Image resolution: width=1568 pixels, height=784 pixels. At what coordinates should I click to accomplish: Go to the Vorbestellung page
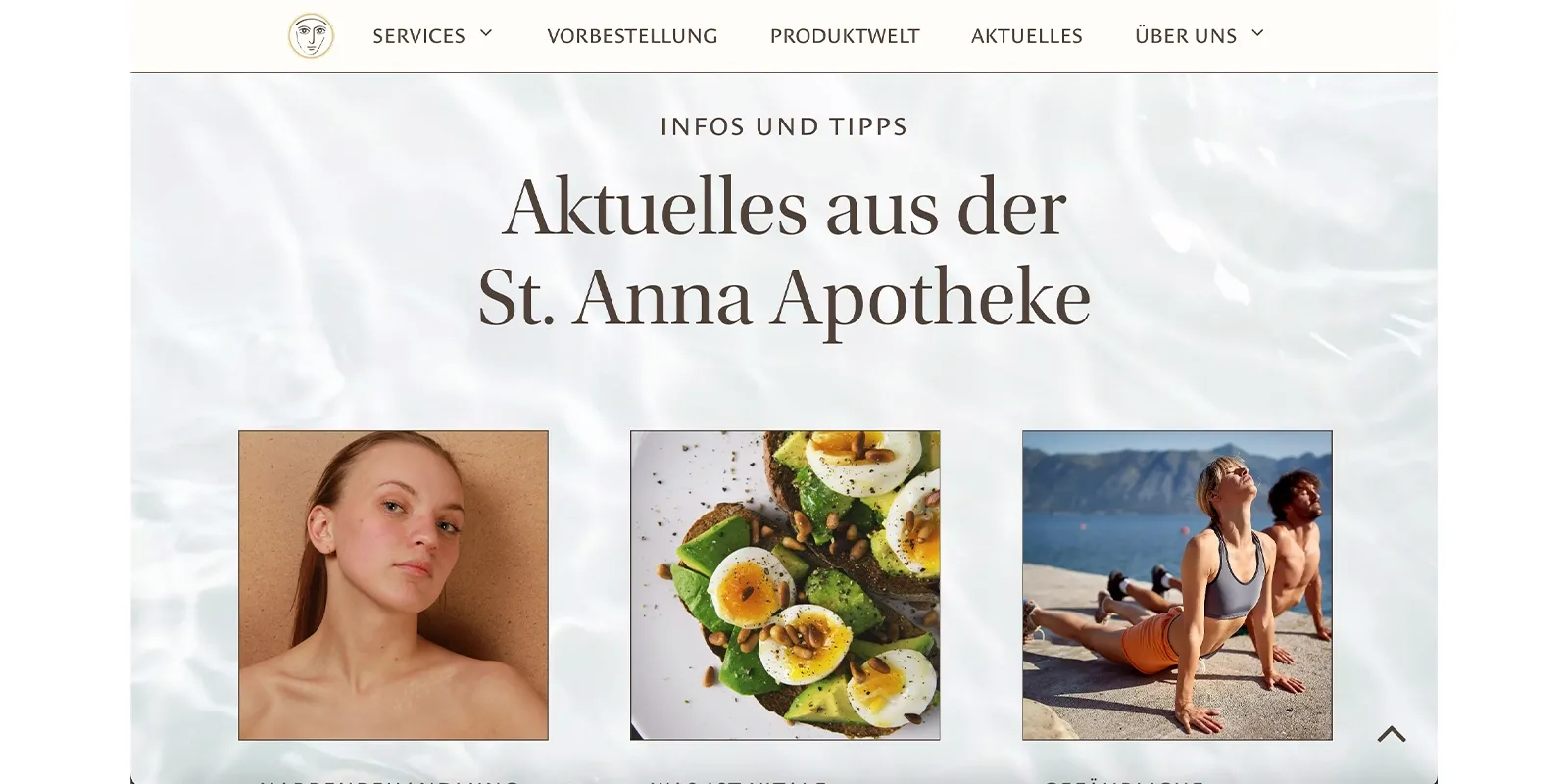click(632, 36)
